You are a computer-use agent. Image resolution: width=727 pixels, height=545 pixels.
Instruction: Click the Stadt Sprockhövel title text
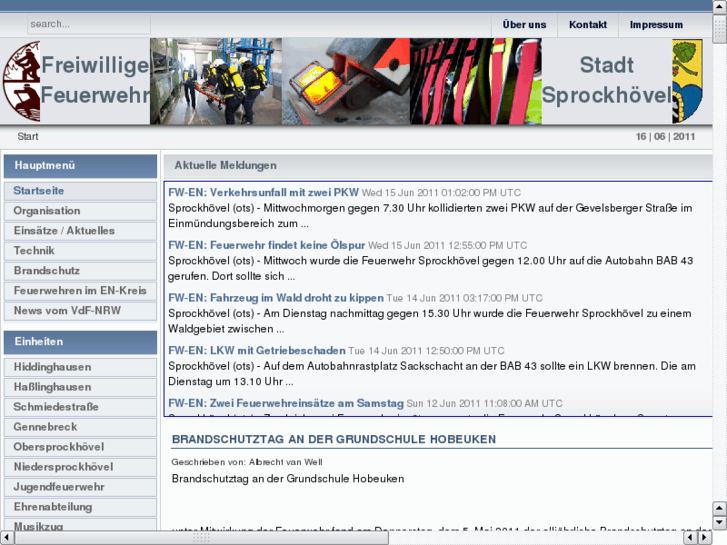click(606, 80)
